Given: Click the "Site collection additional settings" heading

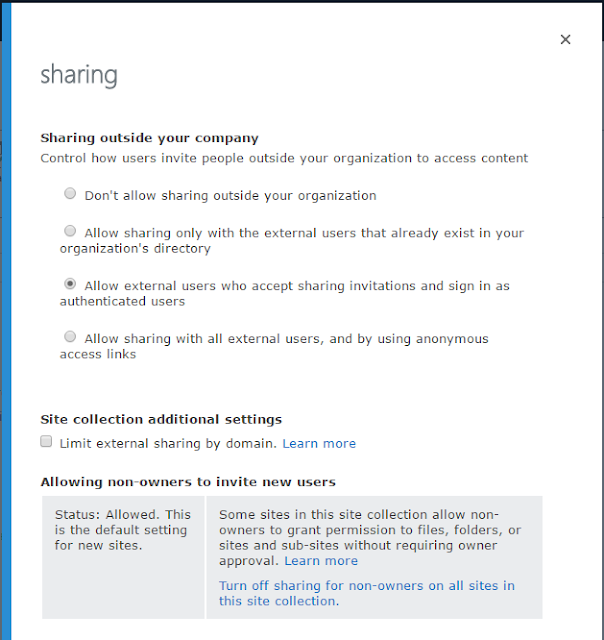Looking at the screenshot, I should pos(161,420).
